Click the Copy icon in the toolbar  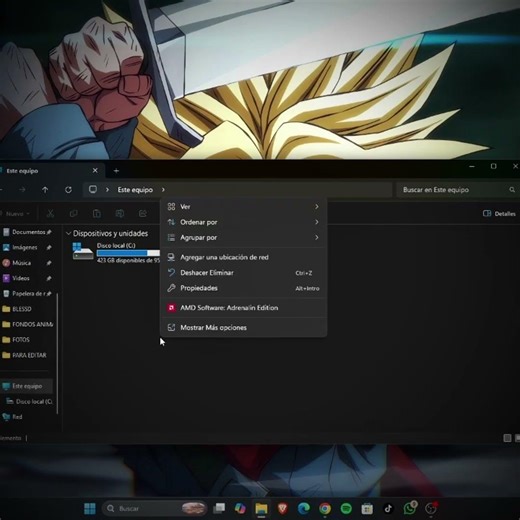73,214
